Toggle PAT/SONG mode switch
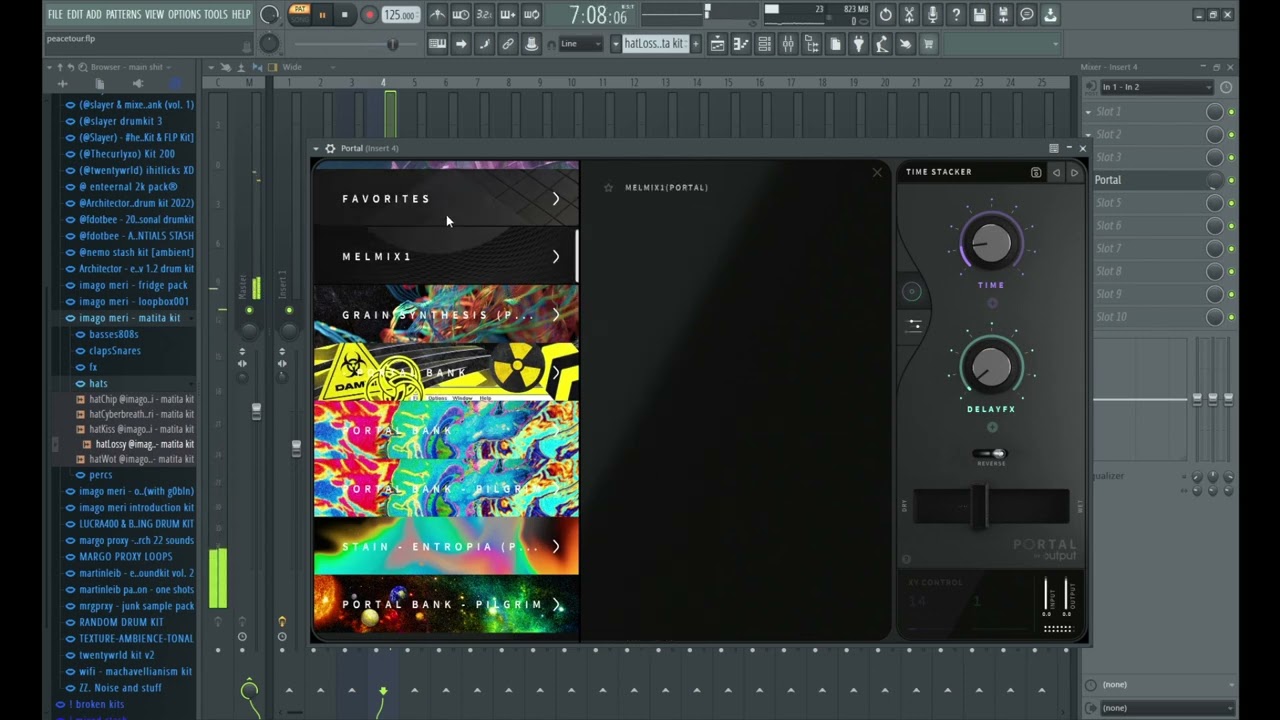 coord(299,14)
